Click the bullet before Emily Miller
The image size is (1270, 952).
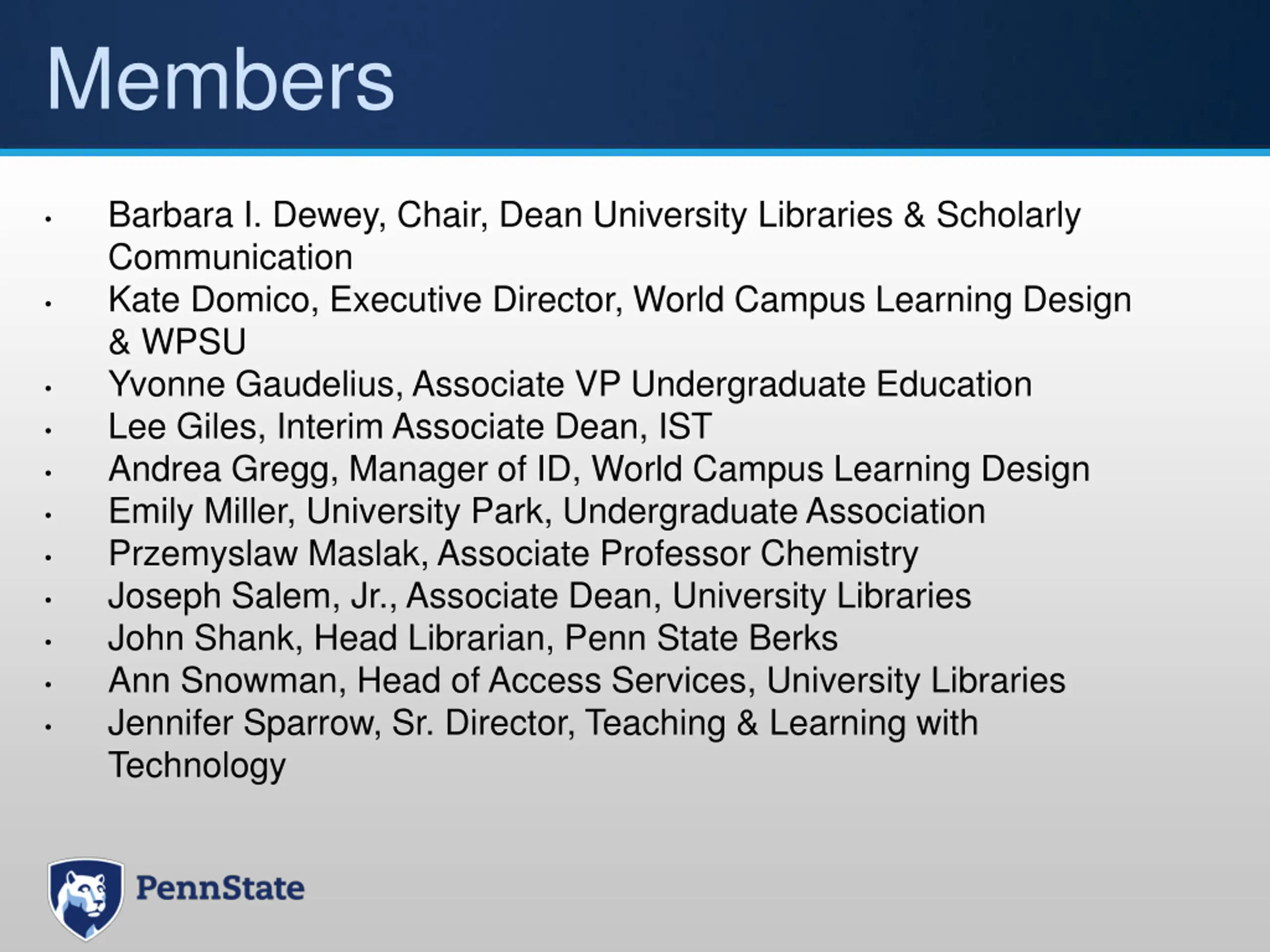point(48,515)
